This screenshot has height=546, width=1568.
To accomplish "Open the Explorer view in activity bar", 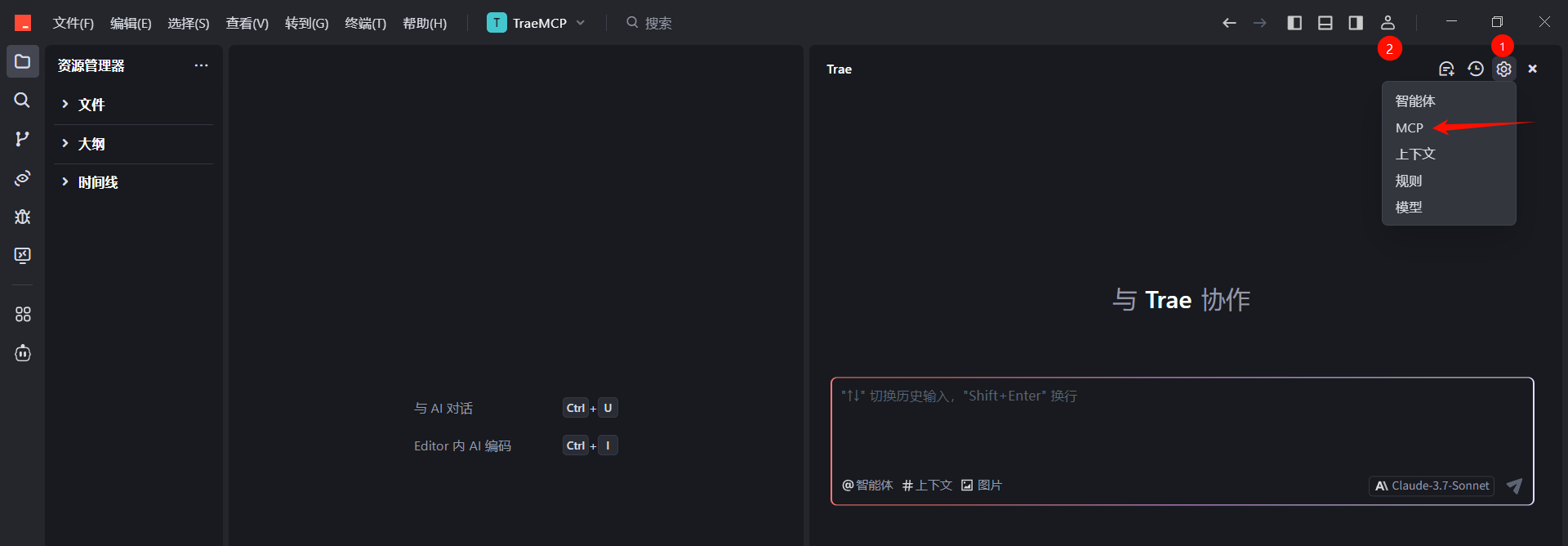I will [x=23, y=61].
